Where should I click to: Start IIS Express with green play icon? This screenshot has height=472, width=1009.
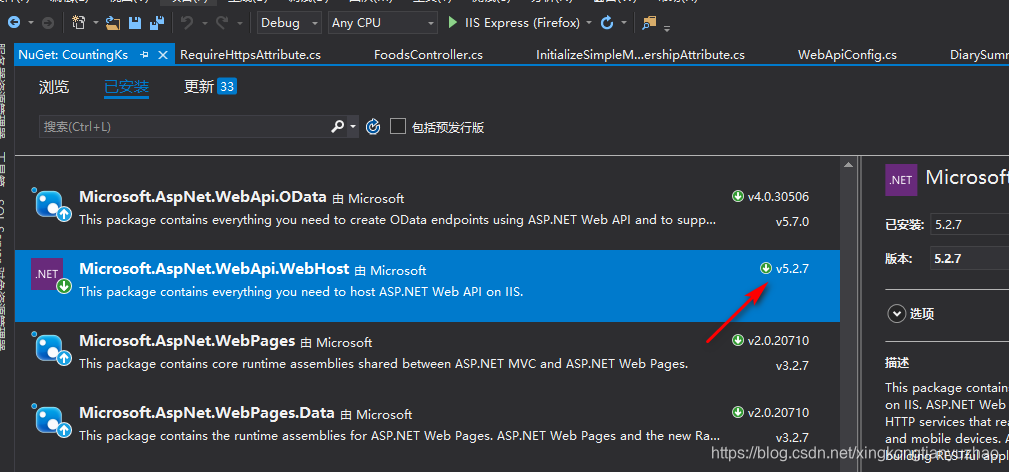click(452, 23)
